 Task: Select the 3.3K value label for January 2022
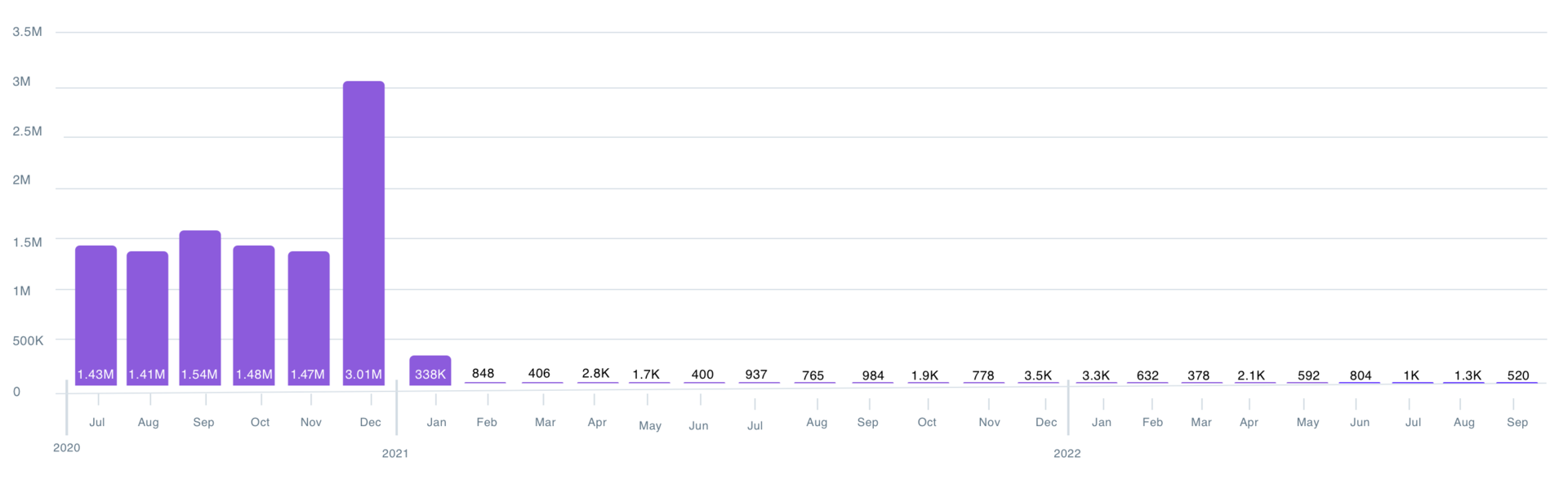pos(1096,375)
